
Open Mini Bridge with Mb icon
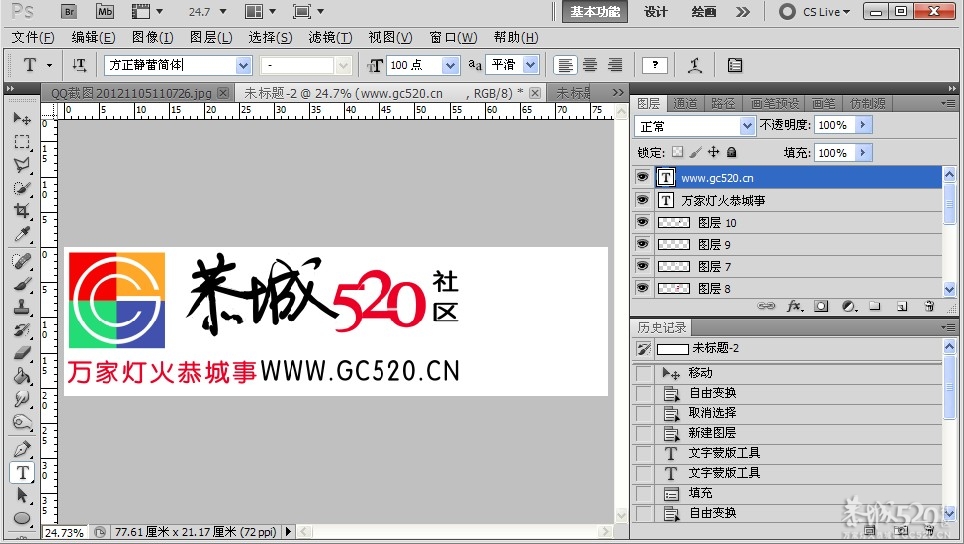coord(105,12)
